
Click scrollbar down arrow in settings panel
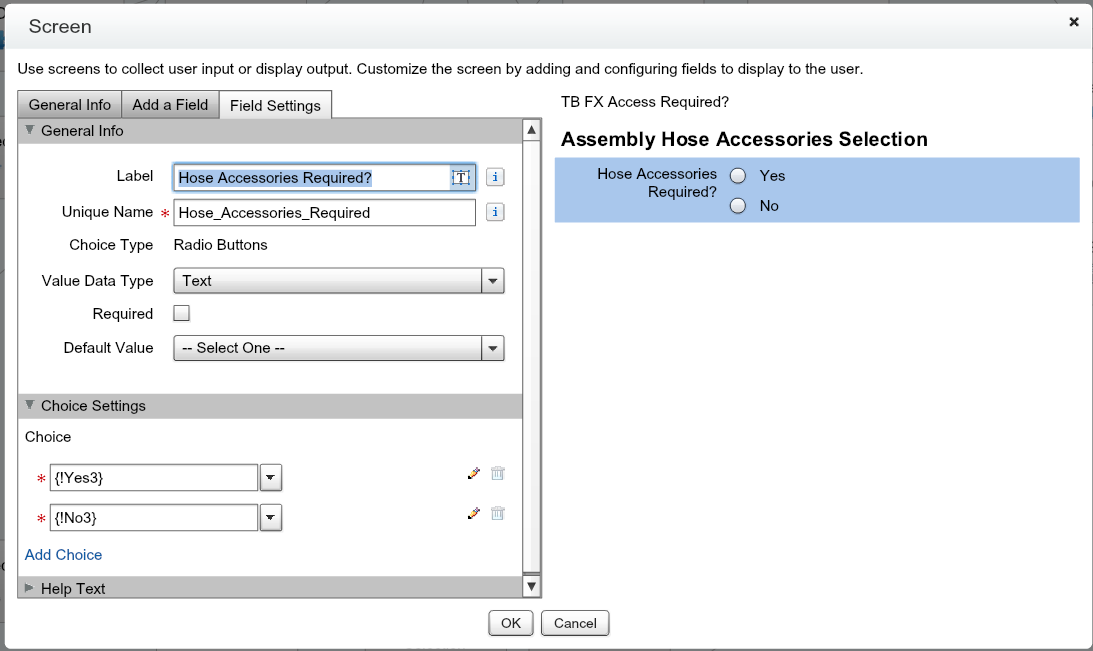pyautogui.click(x=532, y=587)
